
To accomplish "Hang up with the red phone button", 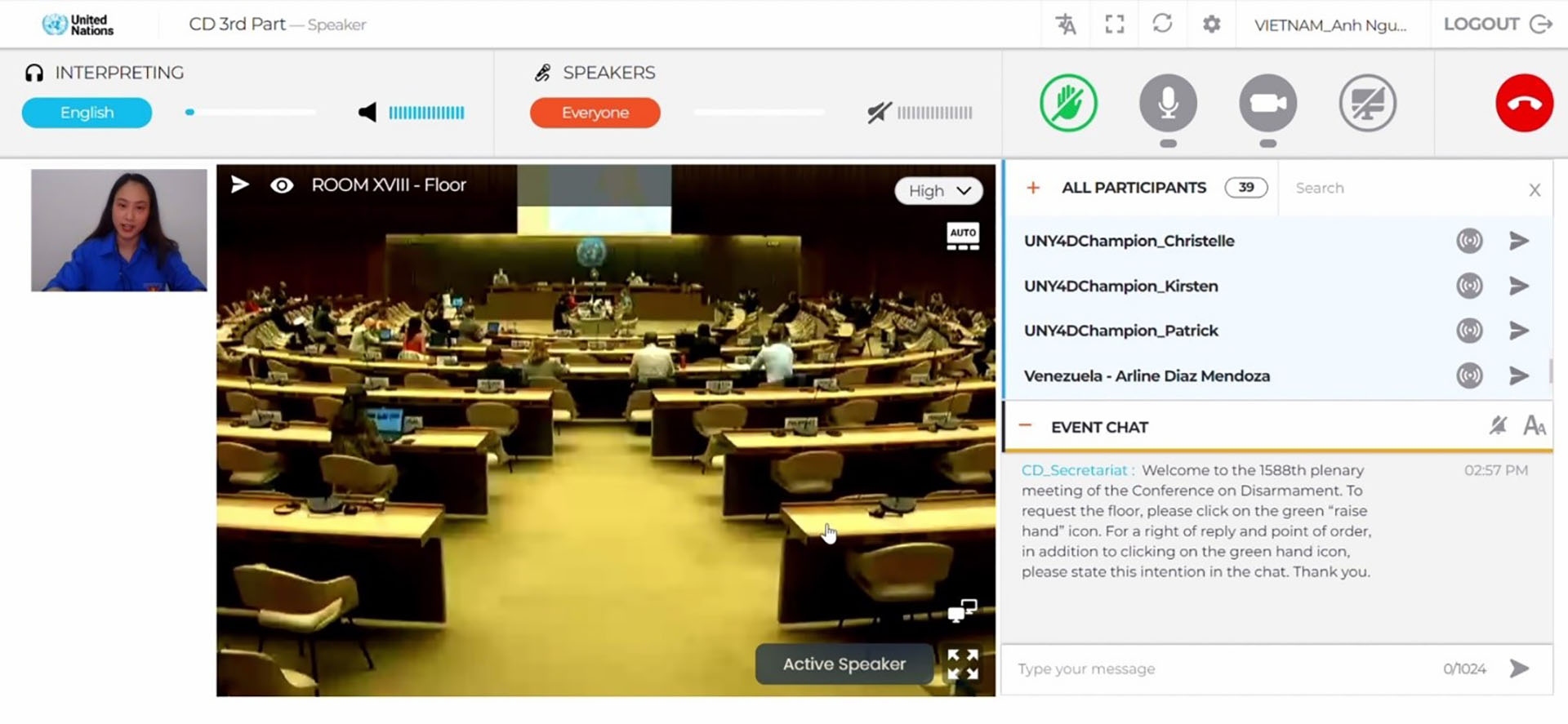I will 1524,104.
